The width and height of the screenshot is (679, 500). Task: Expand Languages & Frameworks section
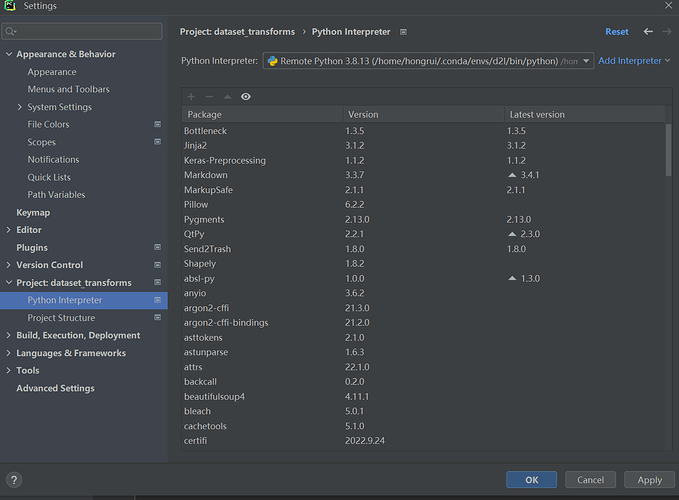click(x=9, y=353)
